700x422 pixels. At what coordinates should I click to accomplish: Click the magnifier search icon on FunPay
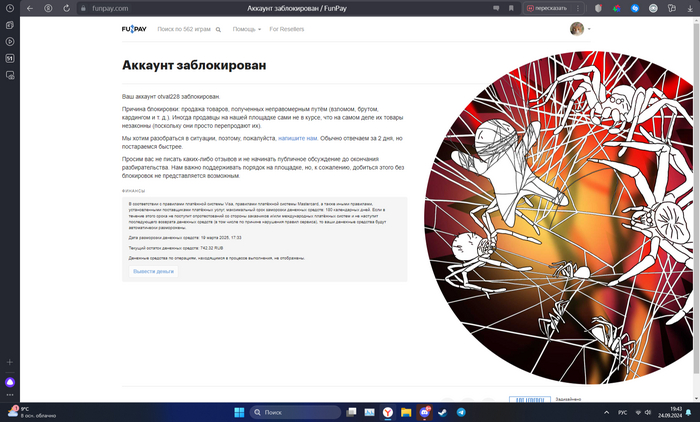point(218,29)
